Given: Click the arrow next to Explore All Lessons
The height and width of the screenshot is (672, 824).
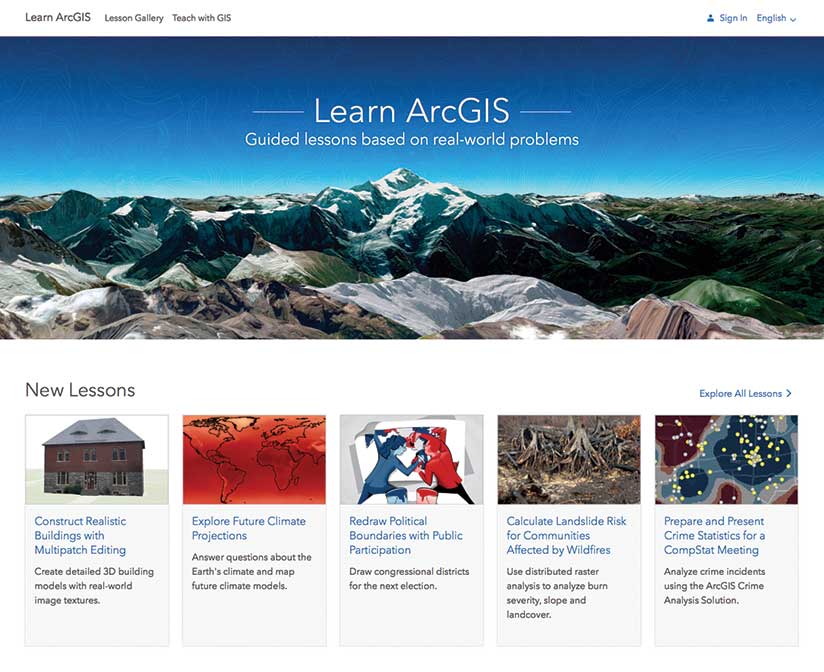Looking at the screenshot, I should [788, 394].
